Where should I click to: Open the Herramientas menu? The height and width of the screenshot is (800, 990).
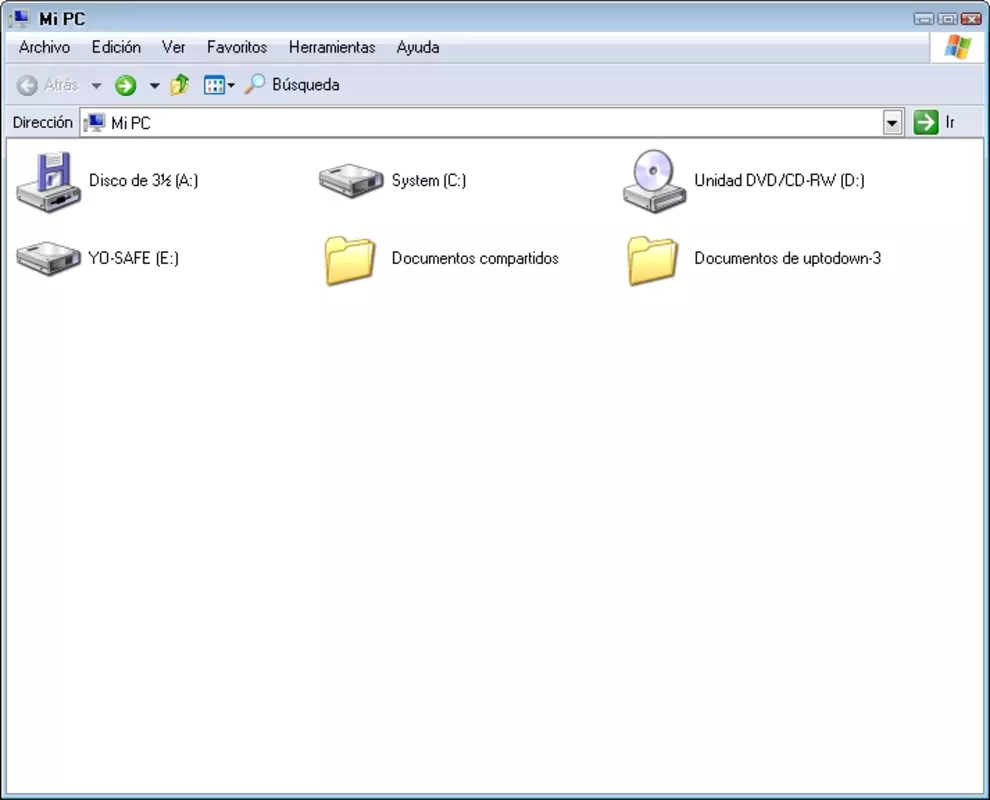click(x=332, y=47)
